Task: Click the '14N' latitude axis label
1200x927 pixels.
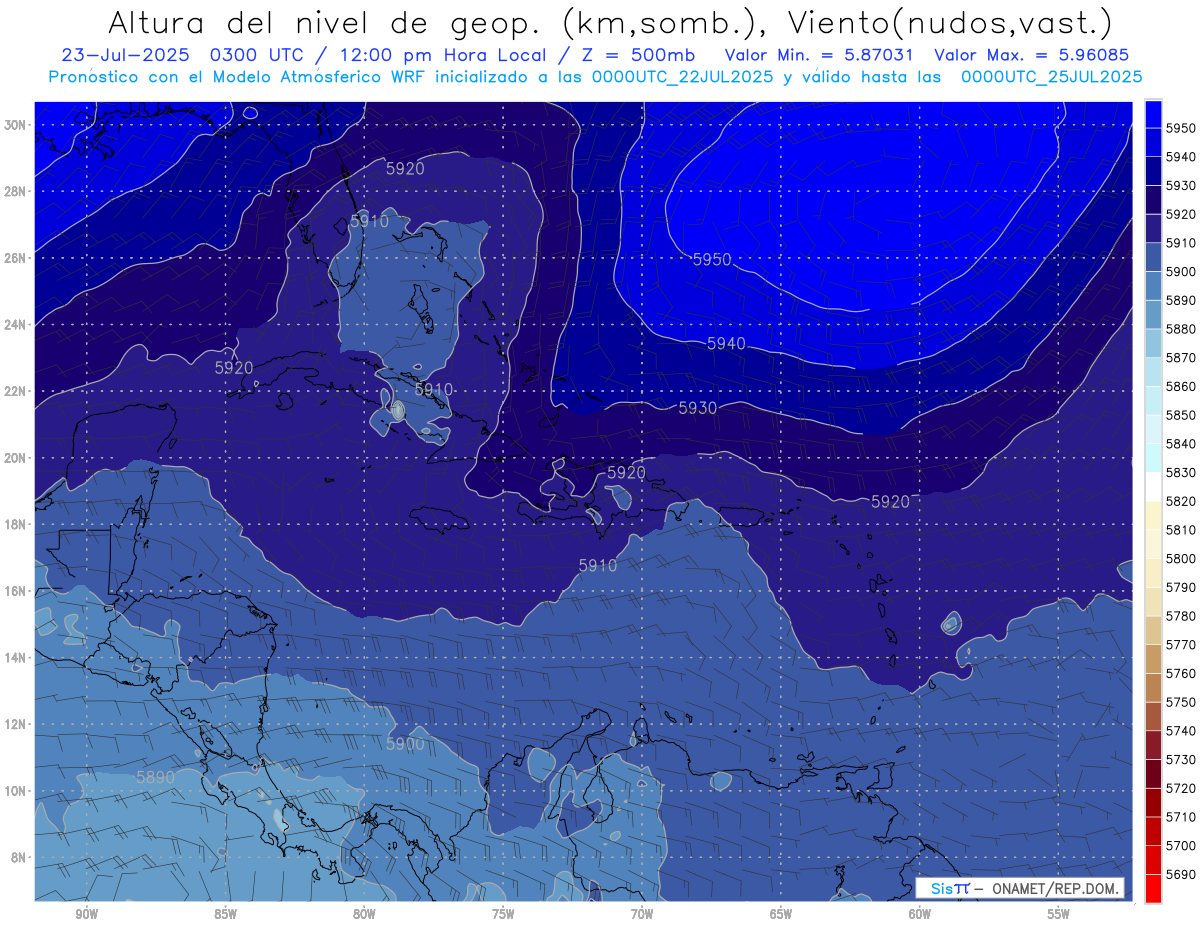Action: click(17, 658)
